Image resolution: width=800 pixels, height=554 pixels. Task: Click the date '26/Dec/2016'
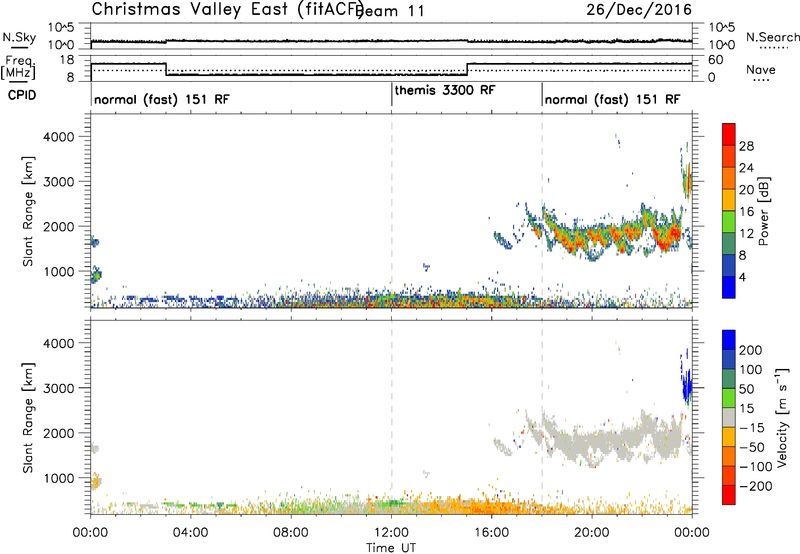pos(639,9)
